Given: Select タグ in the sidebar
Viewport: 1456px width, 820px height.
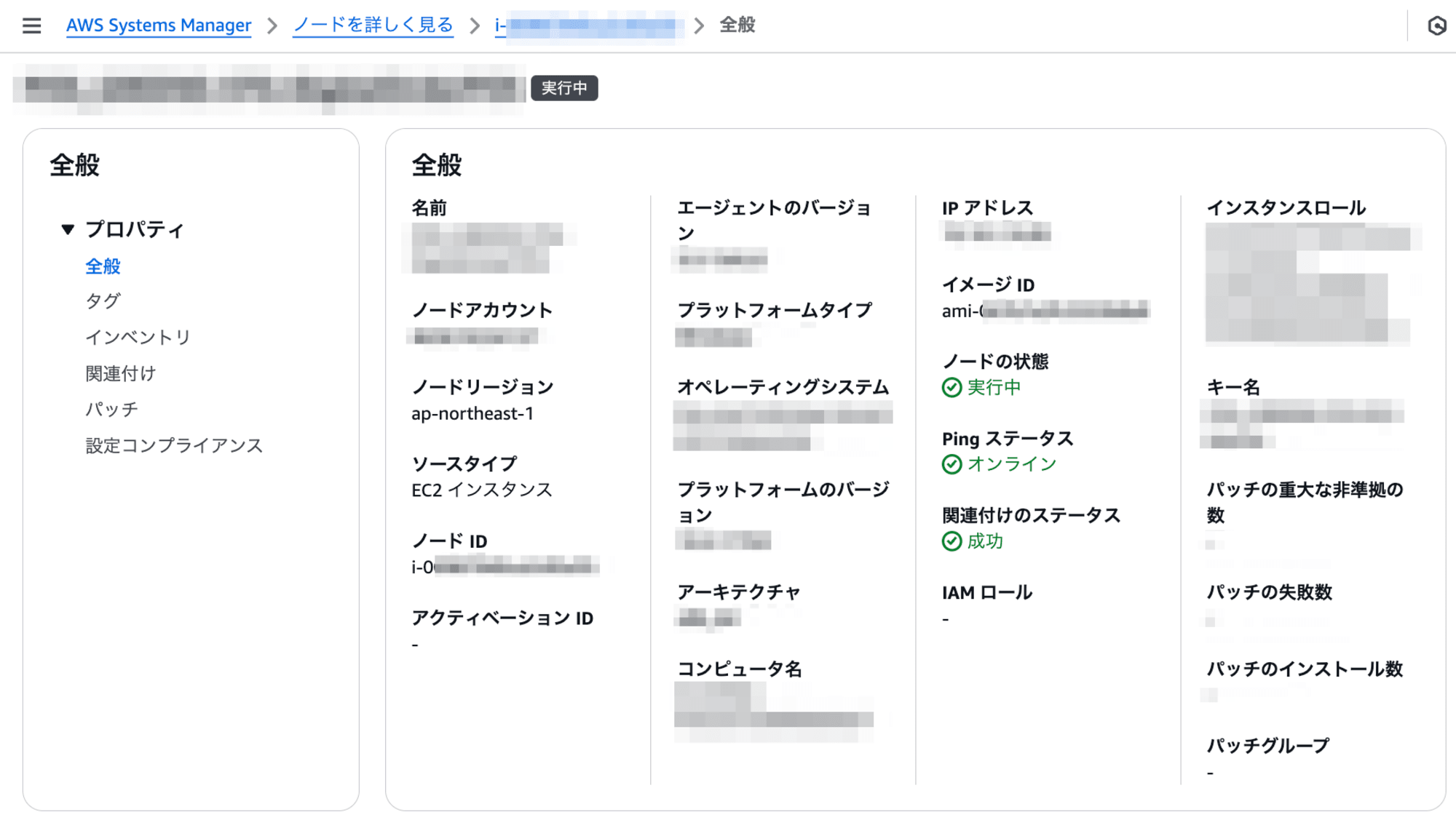Looking at the screenshot, I should [103, 301].
